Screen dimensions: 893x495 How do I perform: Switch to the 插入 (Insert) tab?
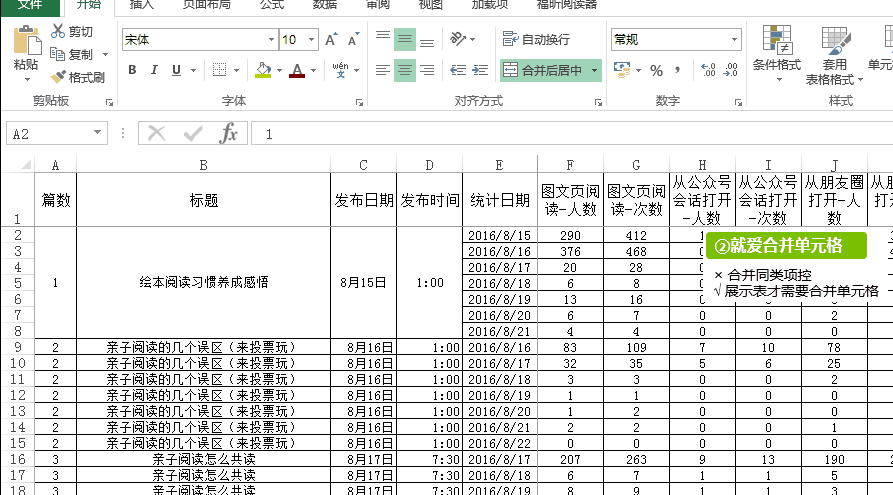pyautogui.click(x=142, y=5)
